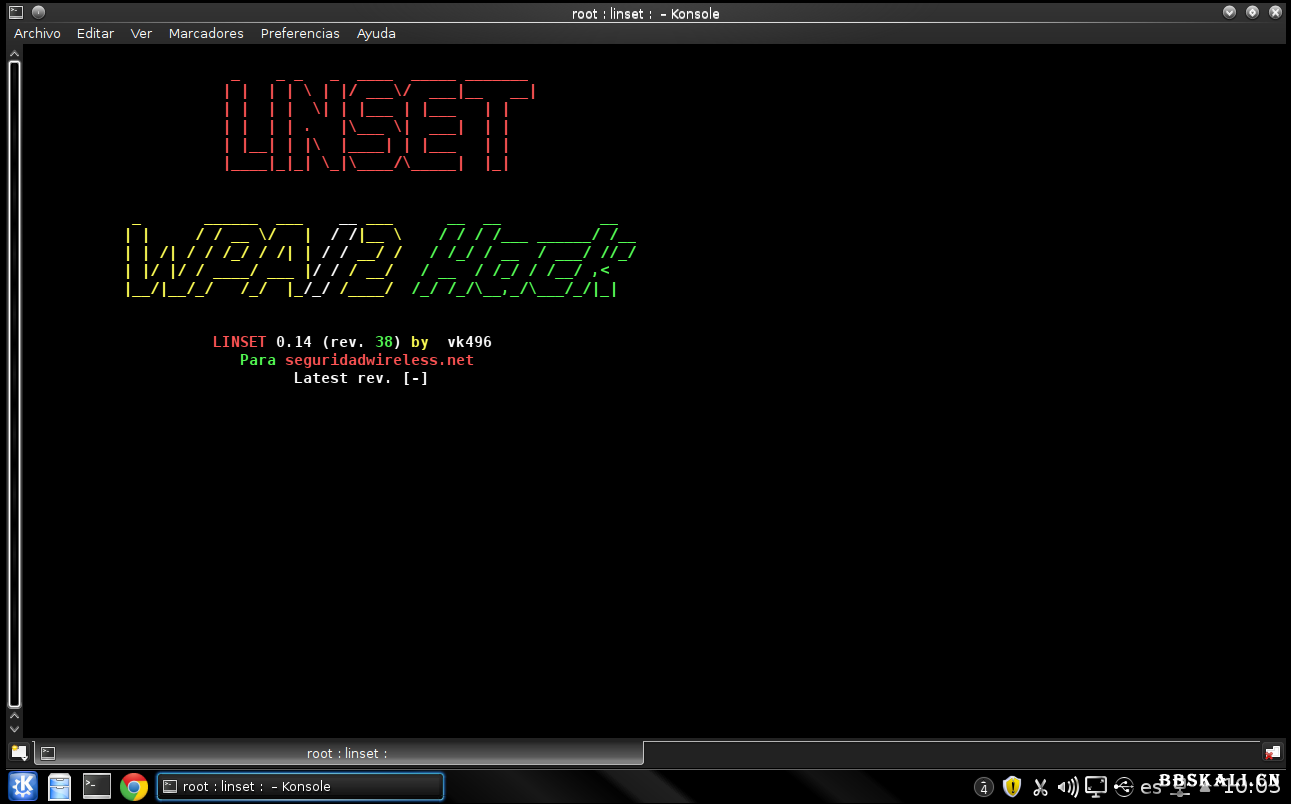Open the terminal launcher in the panel

tap(97, 787)
